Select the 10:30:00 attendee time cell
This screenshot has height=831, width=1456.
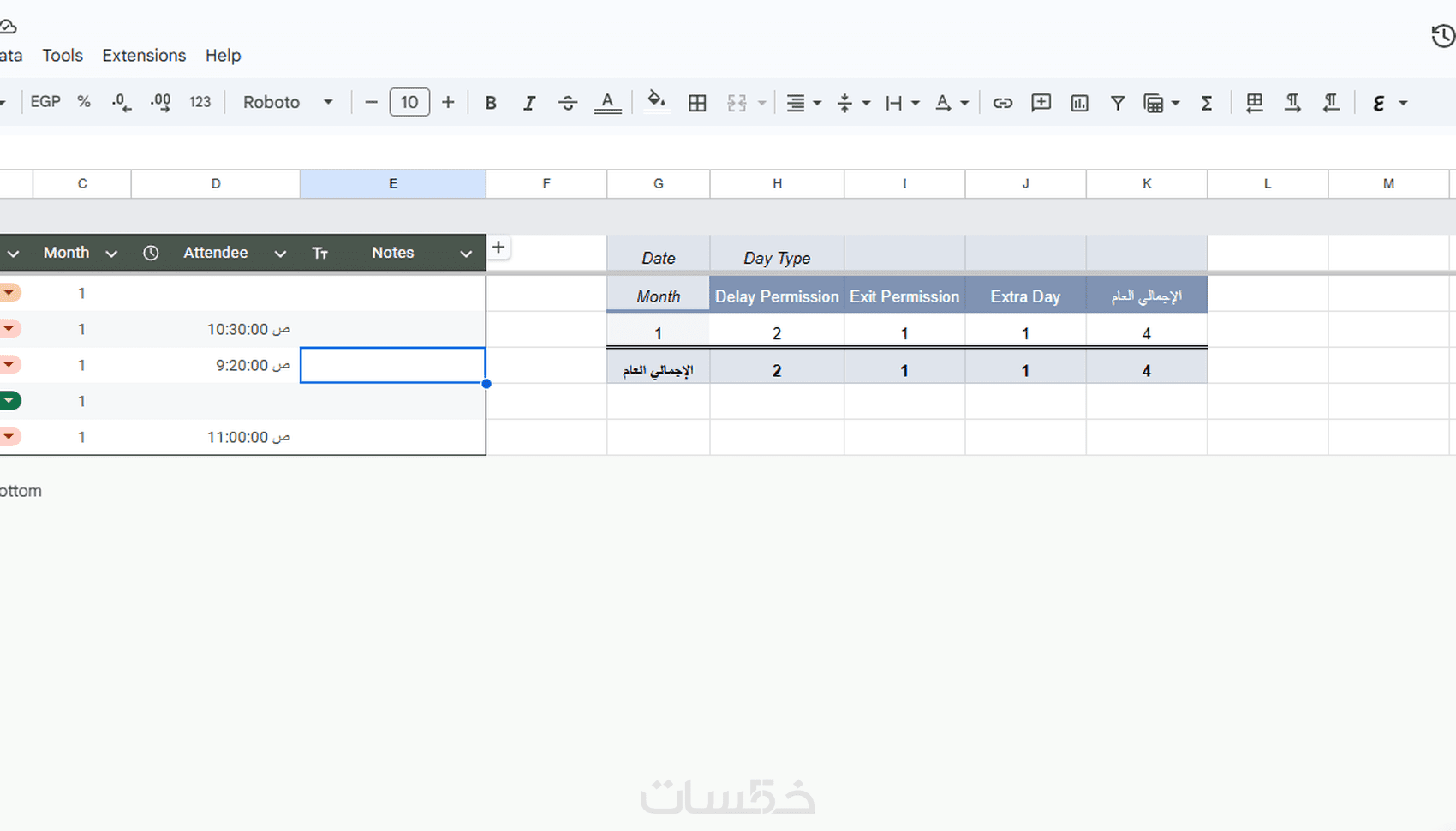pos(216,329)
